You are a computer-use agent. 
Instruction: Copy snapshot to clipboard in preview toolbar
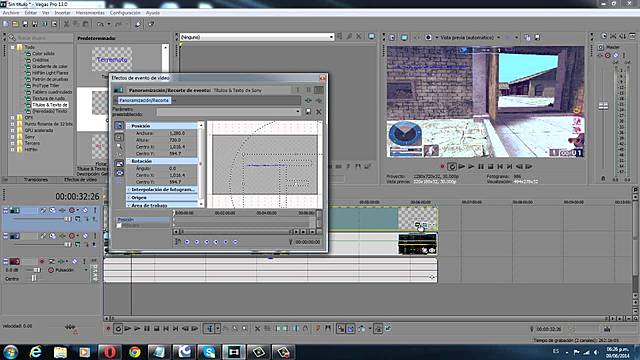pos(527,37)
